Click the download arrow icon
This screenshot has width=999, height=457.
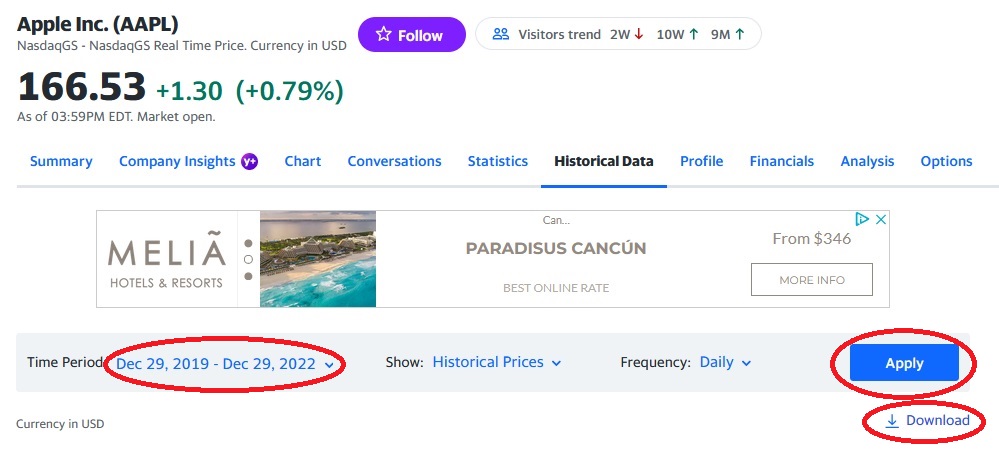click(x=892, y=421)
